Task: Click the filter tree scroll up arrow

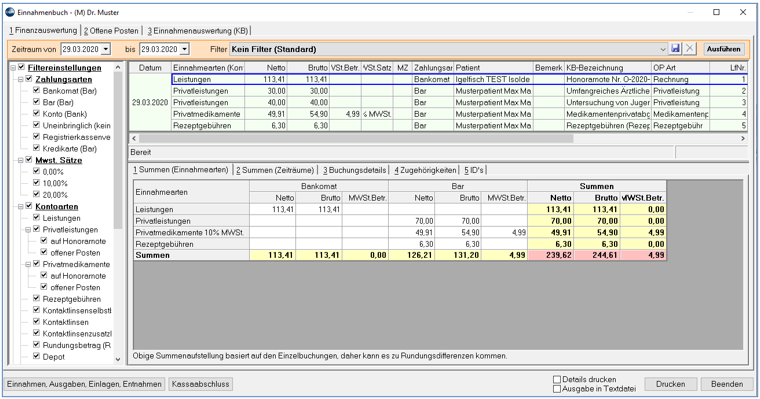Action: coord(118,67)
